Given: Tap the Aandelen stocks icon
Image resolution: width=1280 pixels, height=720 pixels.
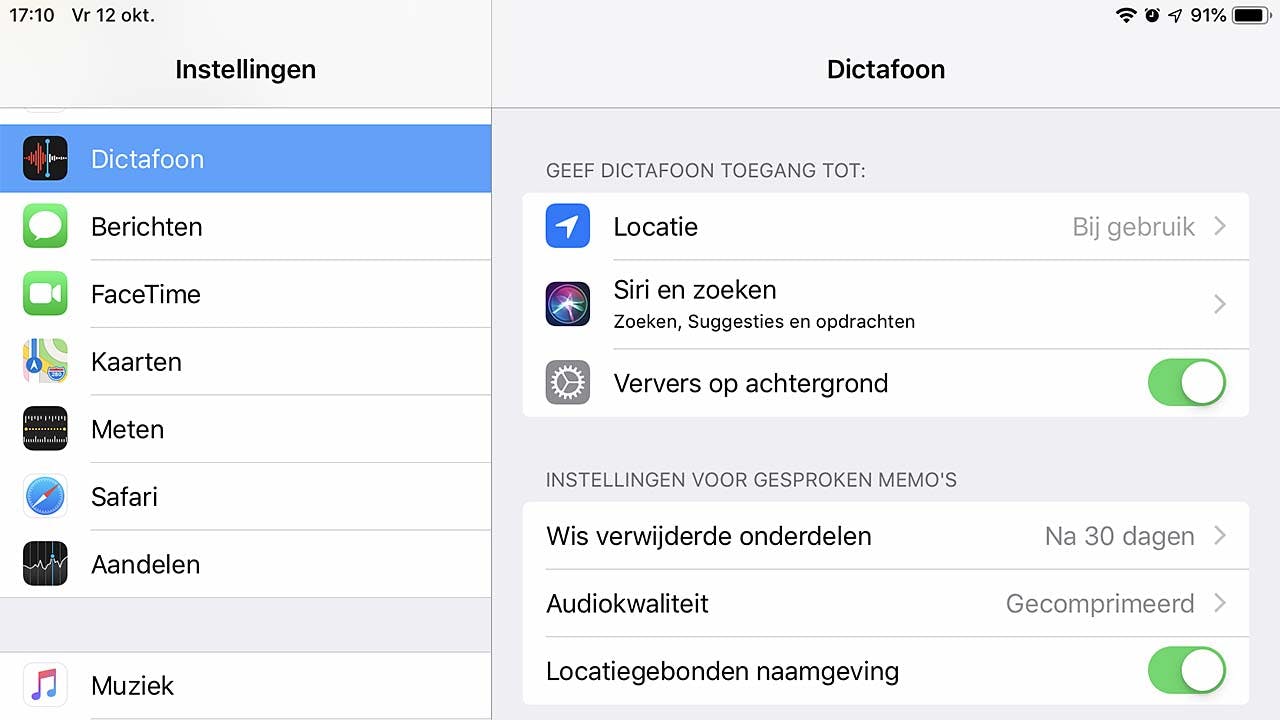Looking at the screenshot, I should click(x=45, y=564).
